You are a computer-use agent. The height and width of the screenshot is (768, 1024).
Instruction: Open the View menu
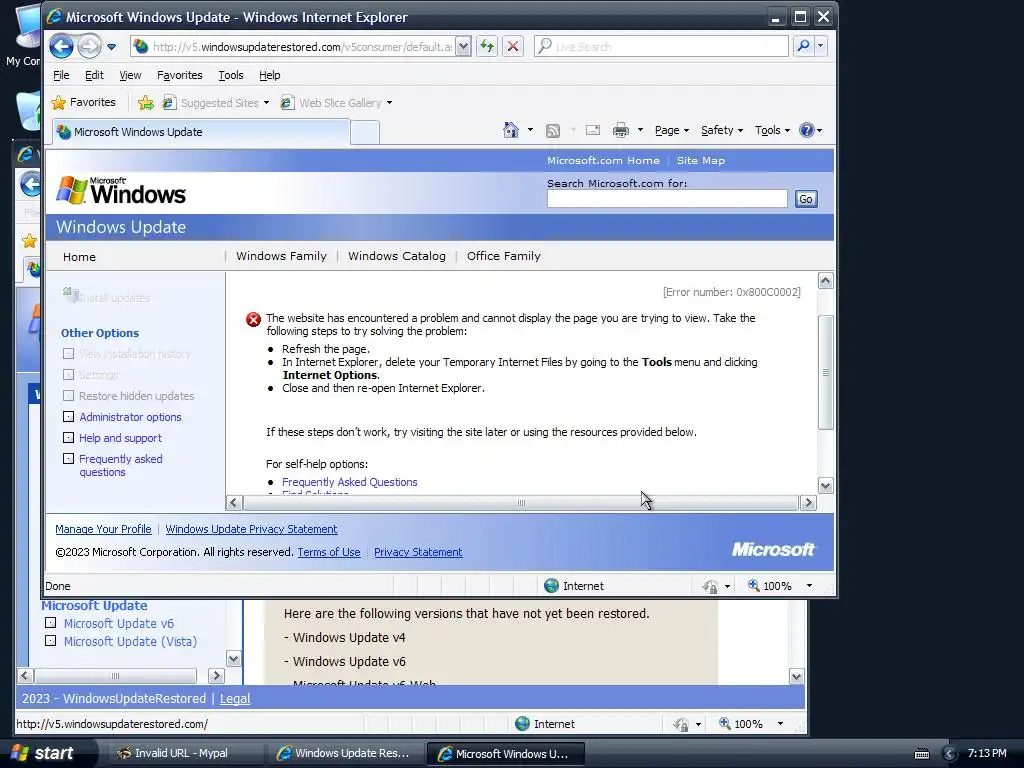130,75
